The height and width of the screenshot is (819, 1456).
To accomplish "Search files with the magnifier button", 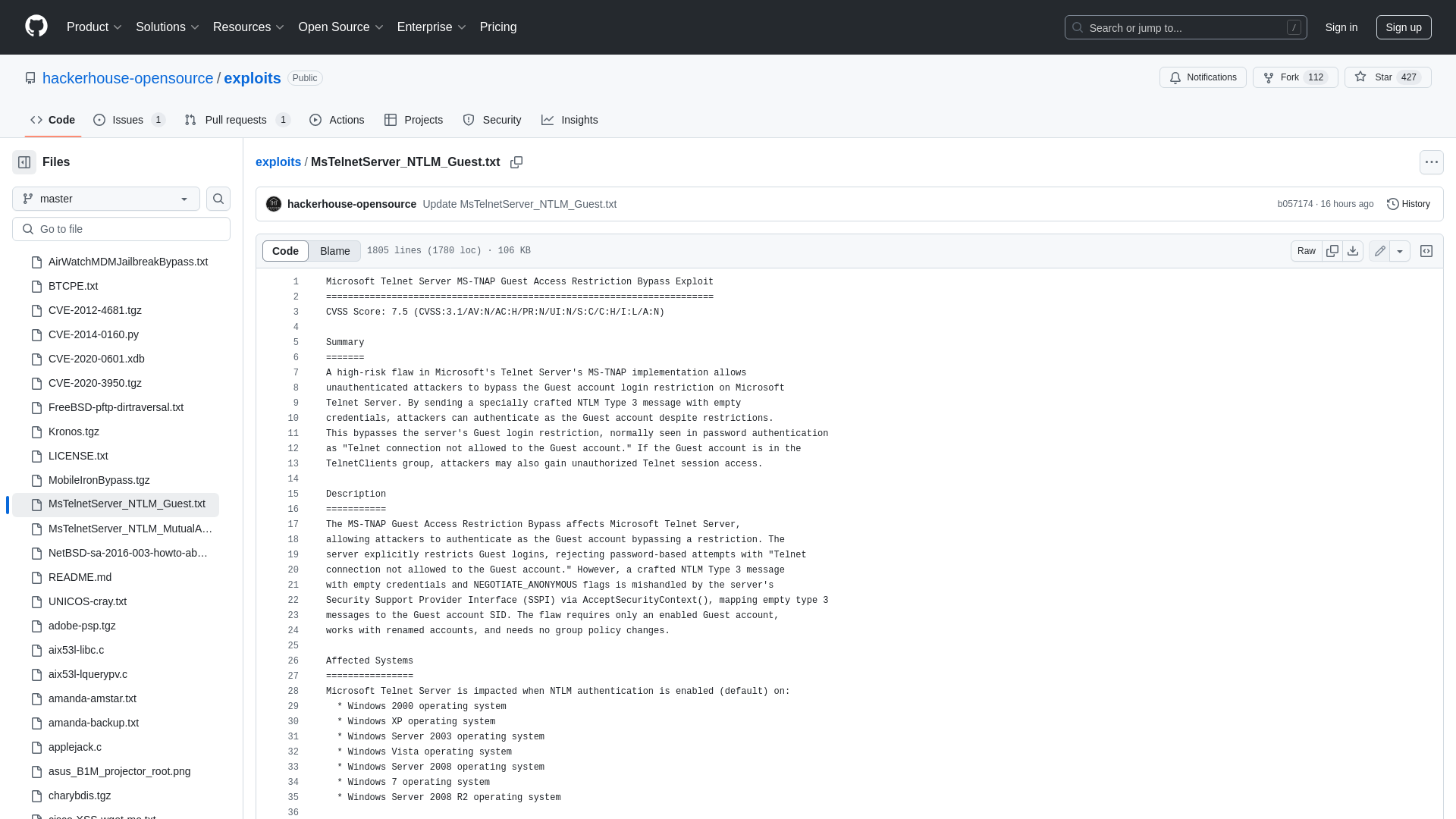I will [218, 199].
